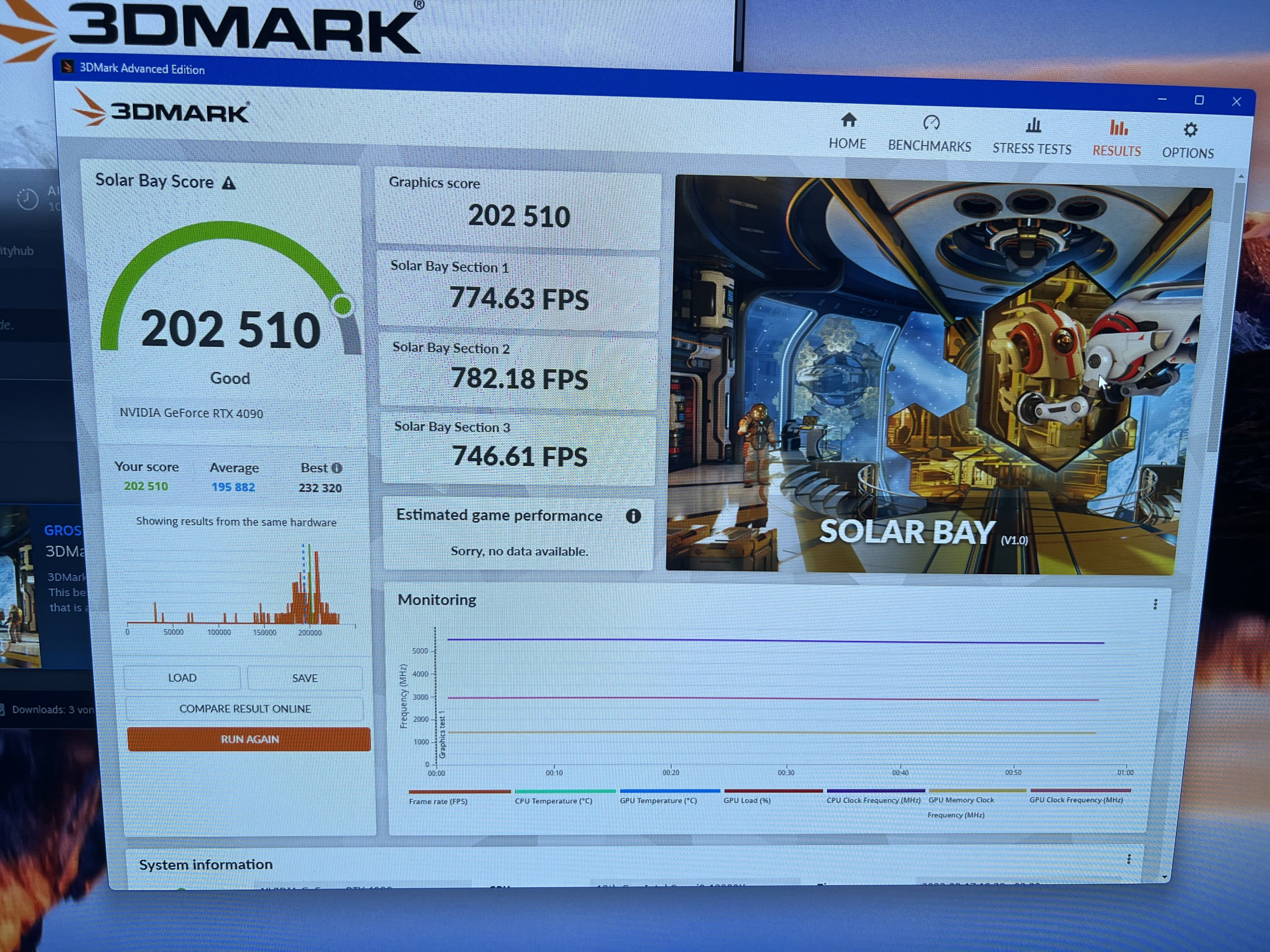Open Stress Tests via chart icon

(x=1033, y=125)
